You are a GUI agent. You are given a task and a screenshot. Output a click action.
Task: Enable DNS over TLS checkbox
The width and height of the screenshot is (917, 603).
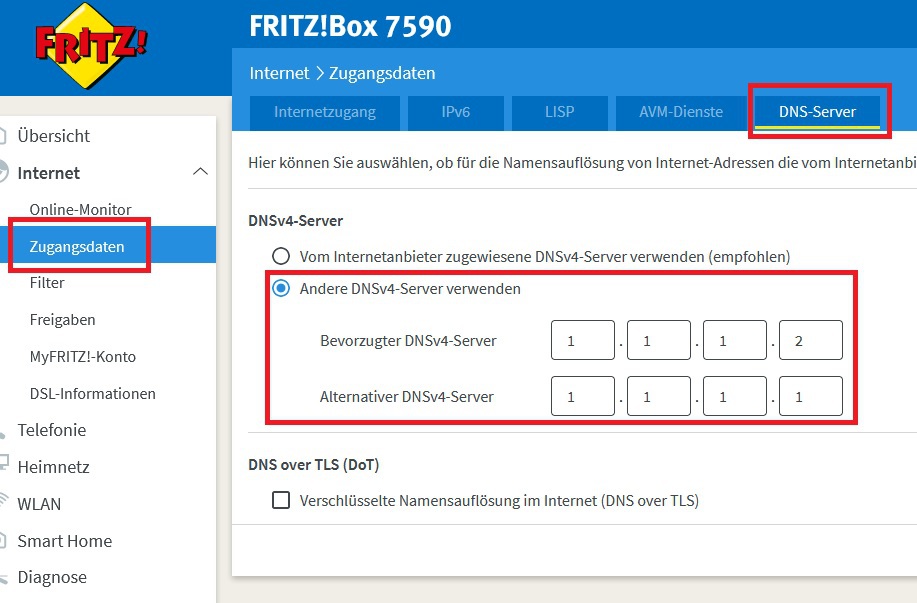pos(281,500)
